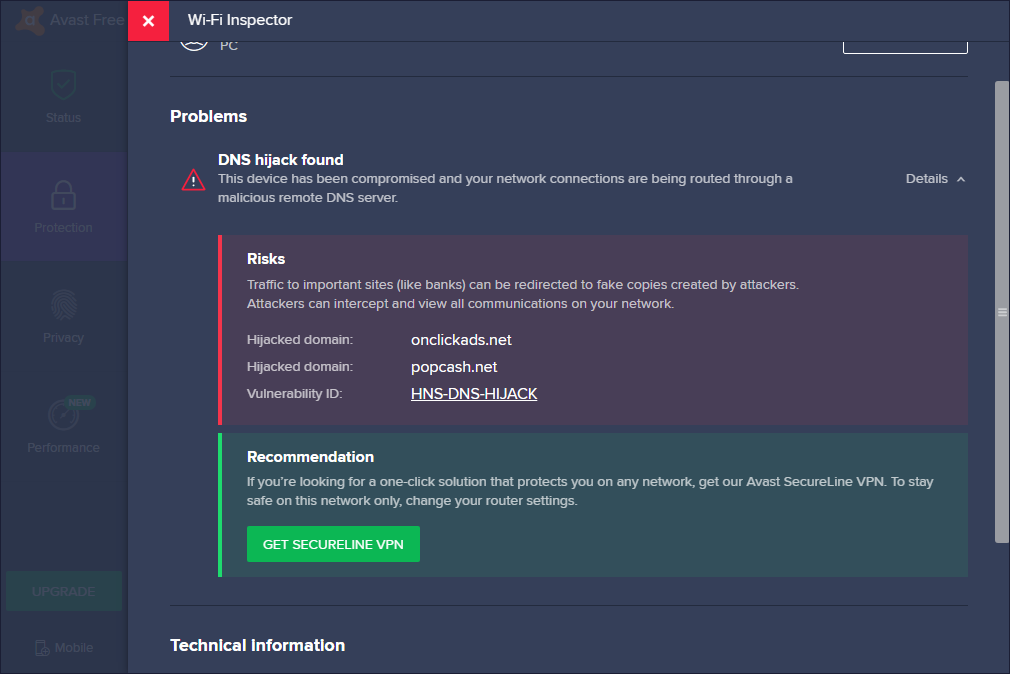Select the onclickads.net hijacked domain
This screenshot has width=1010, height=674.
461,340
